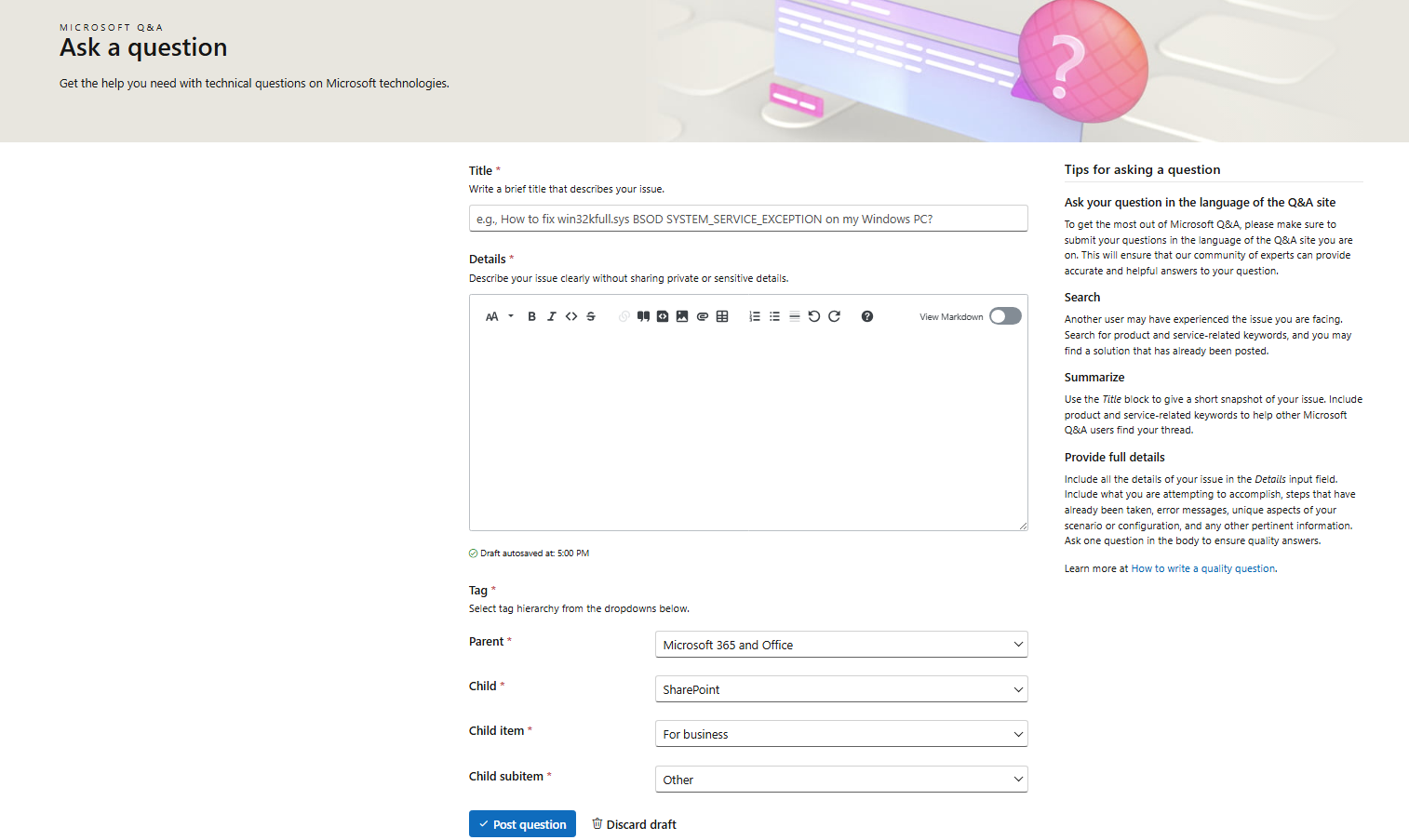The image size is (1409, 840).
Task: Insert a table into the editor
Action: 722,316
